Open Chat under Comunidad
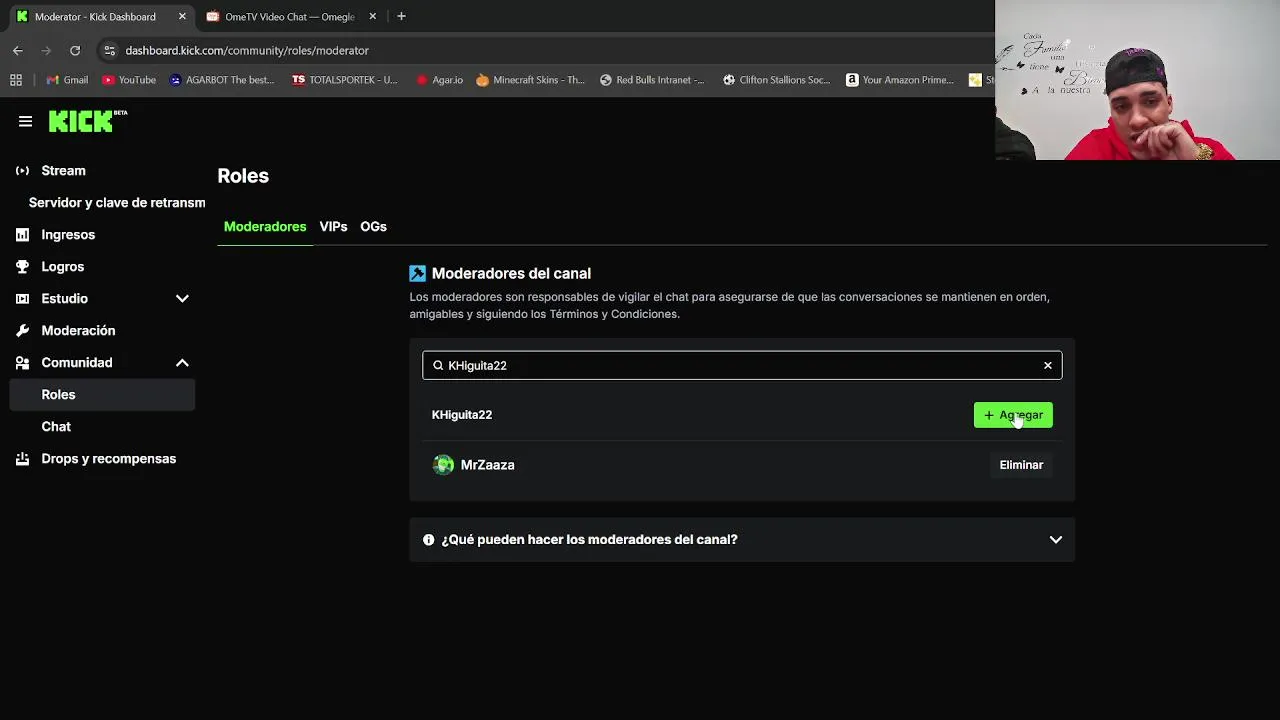Viewport: 1280px width, 720px height. pos(56,427)
